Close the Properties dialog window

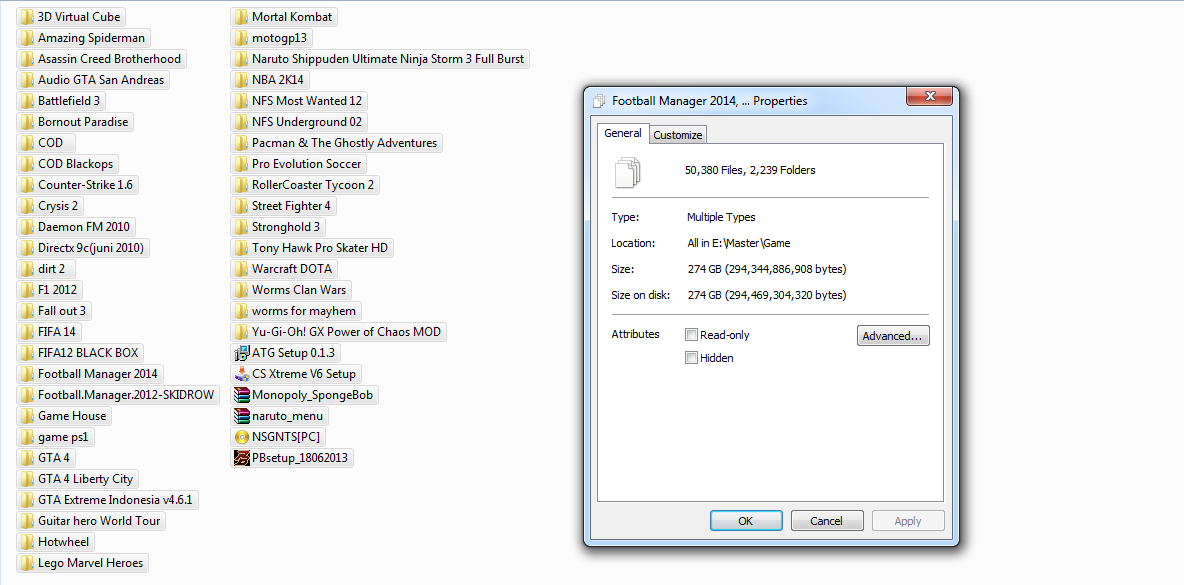(x=929, y=97)
